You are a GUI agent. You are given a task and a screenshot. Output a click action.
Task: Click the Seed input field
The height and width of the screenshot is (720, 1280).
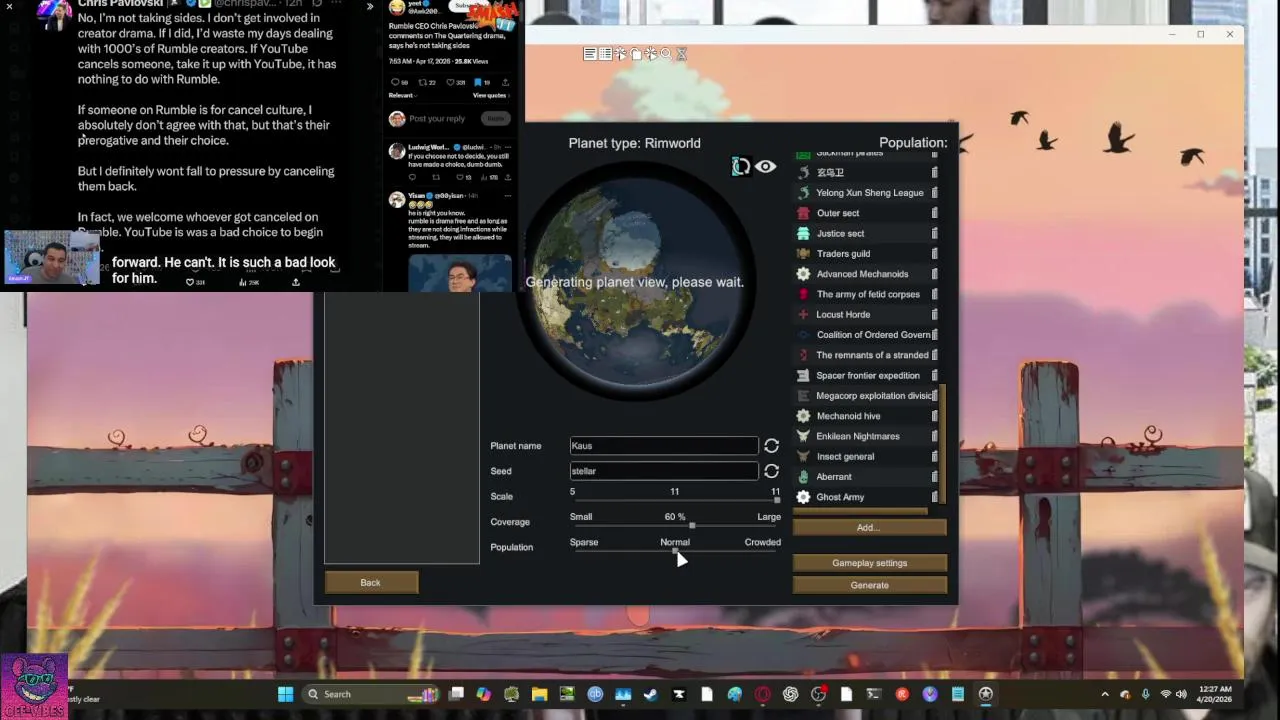tap(664, 471)
